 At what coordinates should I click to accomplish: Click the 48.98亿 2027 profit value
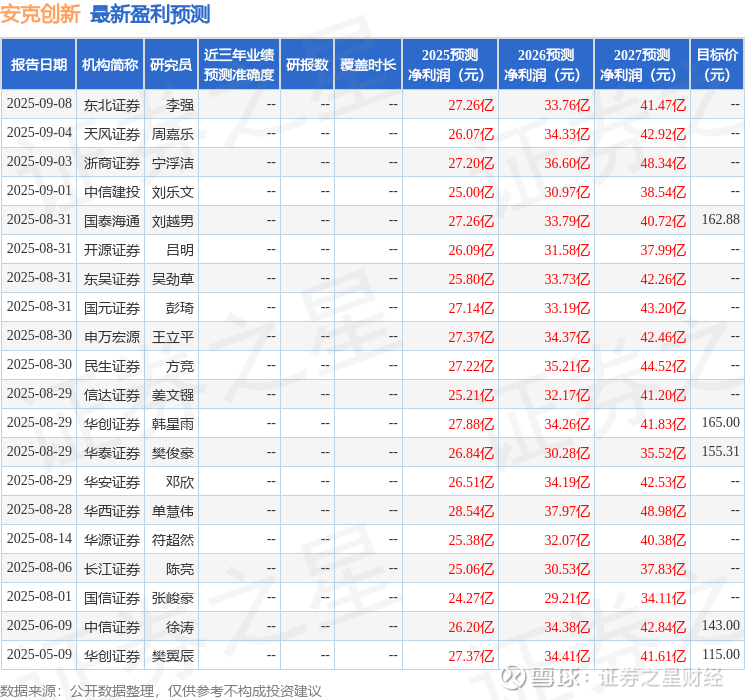point(663,511)
